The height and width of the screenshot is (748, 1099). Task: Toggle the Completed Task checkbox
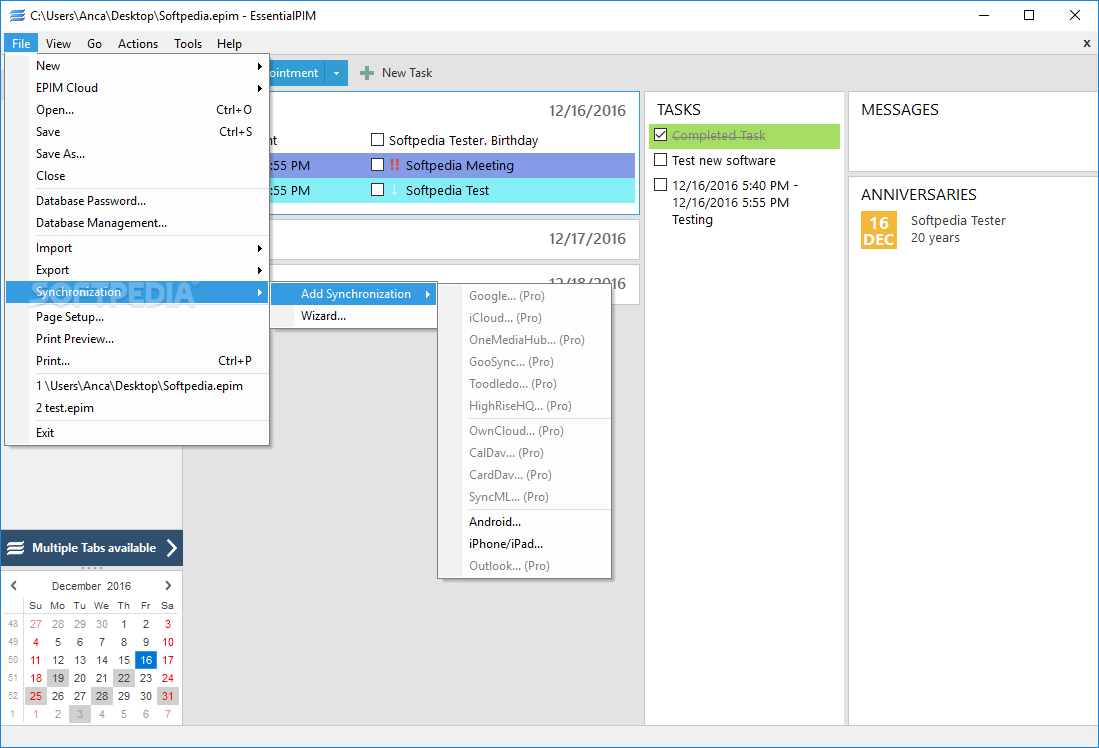click(660, 135)
